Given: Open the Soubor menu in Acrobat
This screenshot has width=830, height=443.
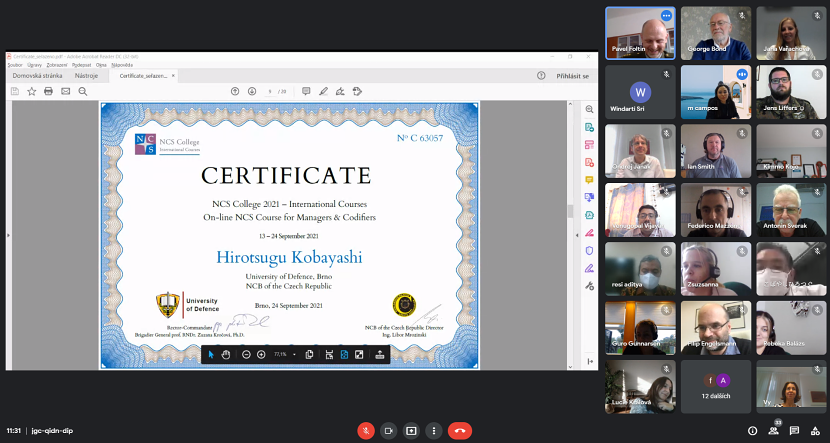Looking at the screenshot, I should point(15,65).
